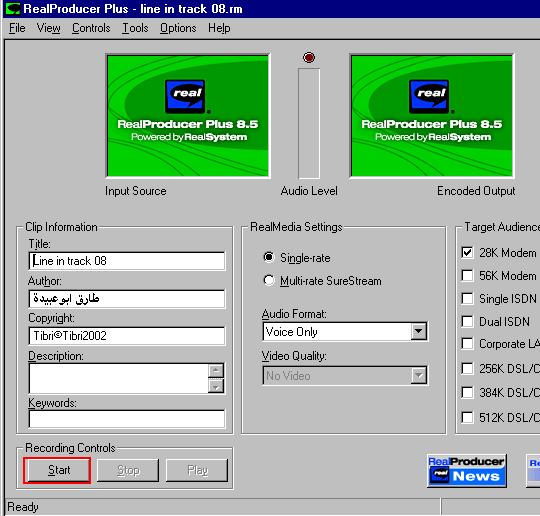Image resolution: width=540 pixels, height=516 pixels.
Task: Open the Options menu
Action: click(x=178, y=28)
